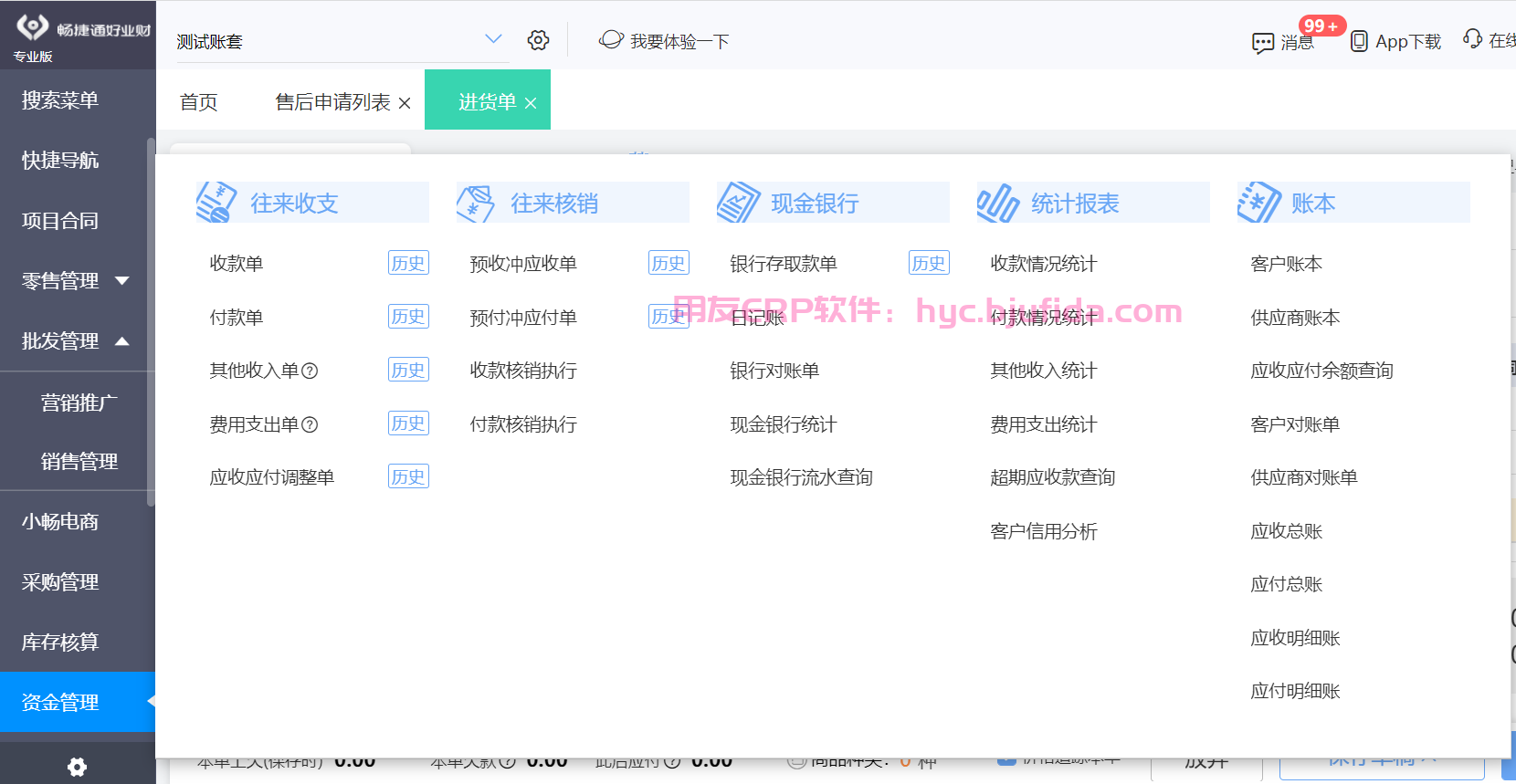The image size is (1516, 784).
Task: Open 历史 for 预收冲应收单
Action: click(x=669, y=263)
